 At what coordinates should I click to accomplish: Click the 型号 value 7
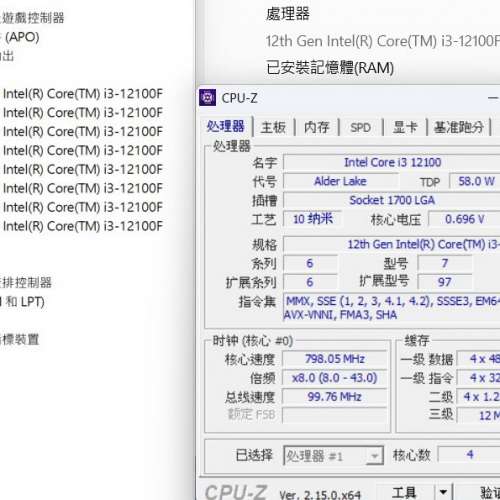(x=444, y=263)
